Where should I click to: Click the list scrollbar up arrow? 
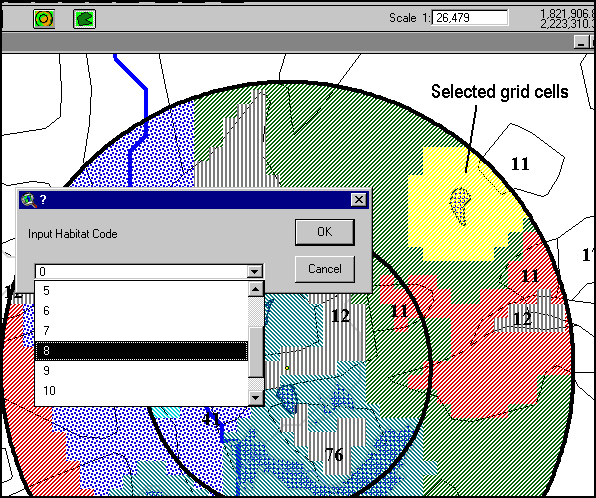(x=255, y=289)
